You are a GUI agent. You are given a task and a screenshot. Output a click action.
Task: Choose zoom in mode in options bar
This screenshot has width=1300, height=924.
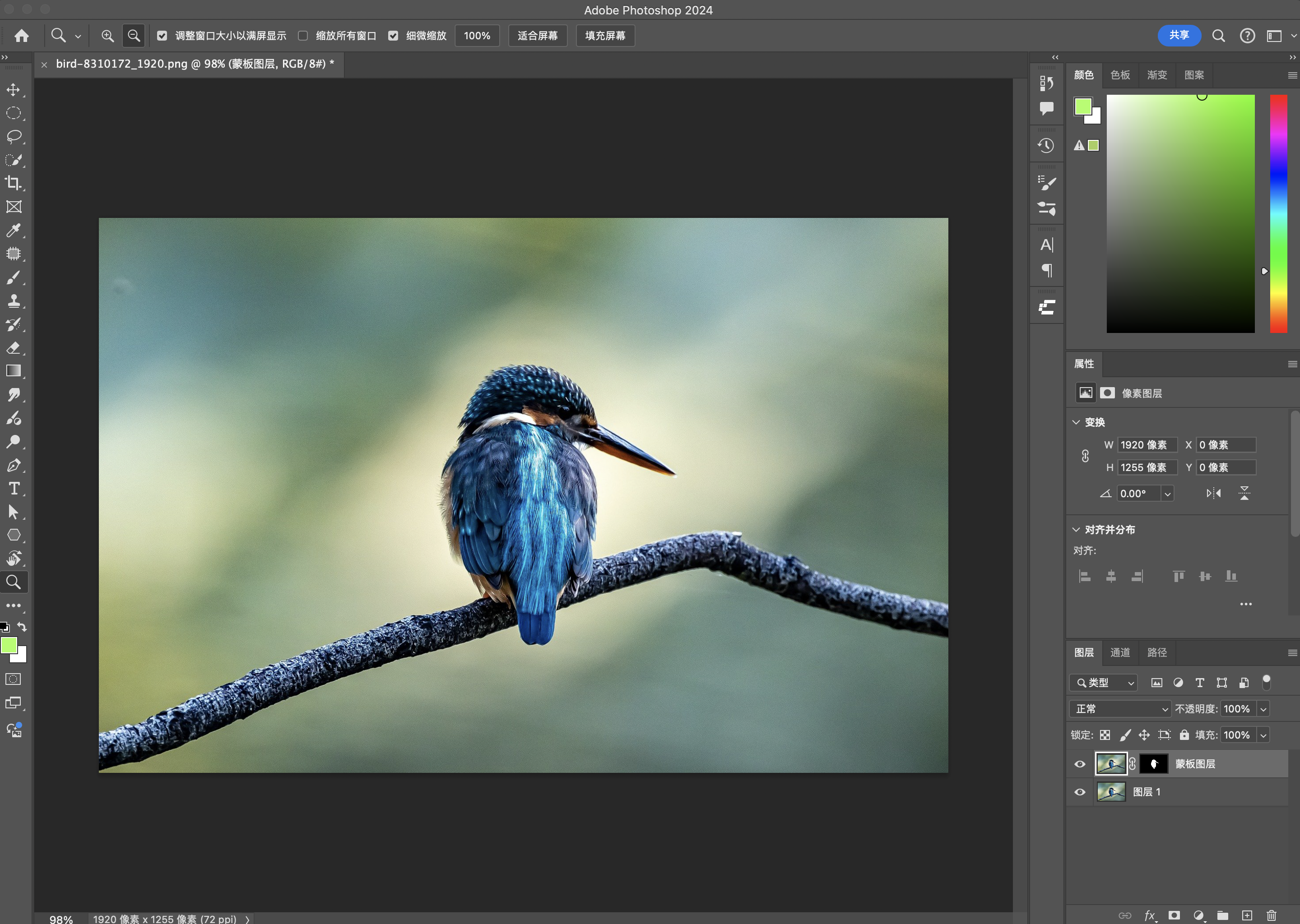pos(107,36)
